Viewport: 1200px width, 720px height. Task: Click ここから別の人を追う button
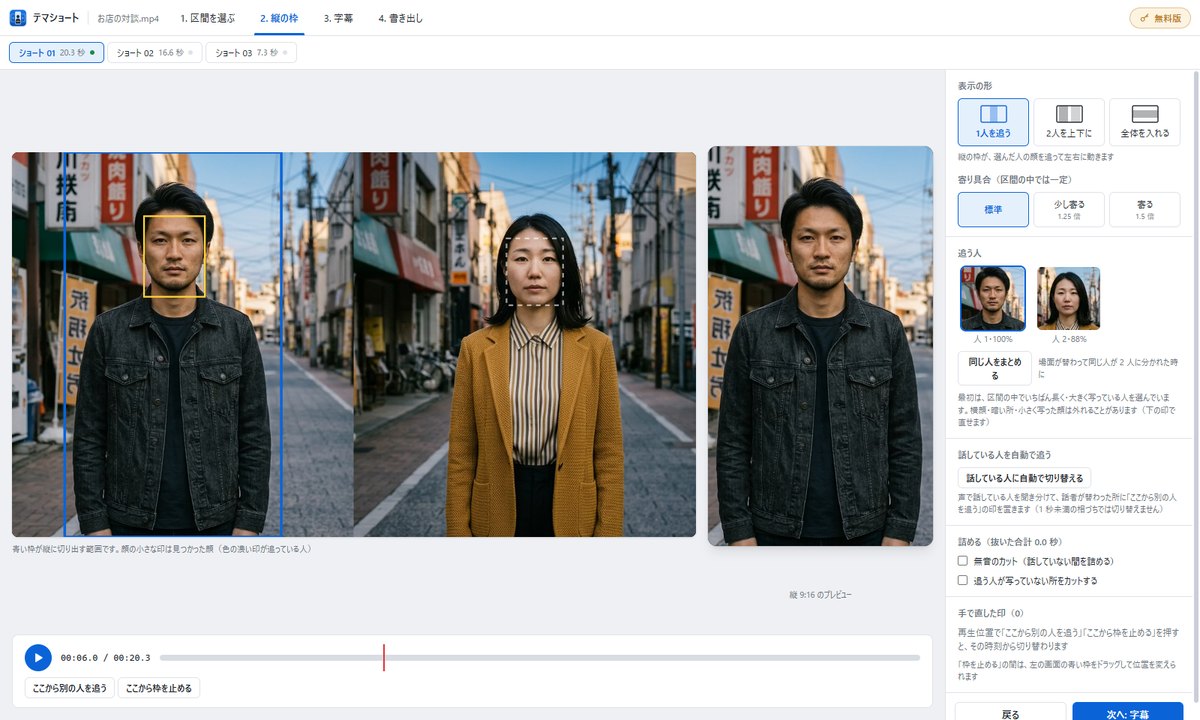click(x=70, y=688)
